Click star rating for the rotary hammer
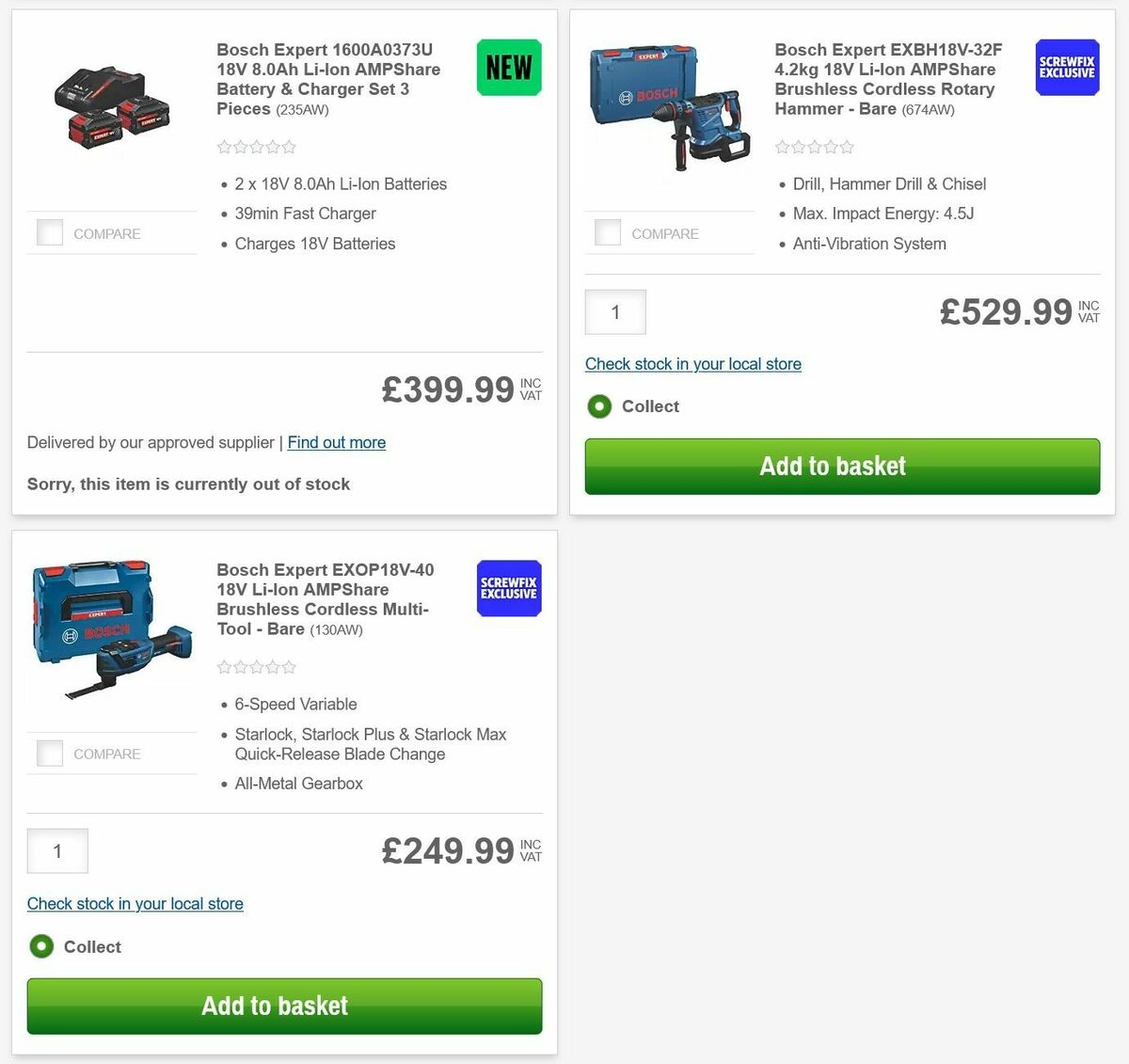This screenshot has height=1064, width=1129. click(814, 147)
